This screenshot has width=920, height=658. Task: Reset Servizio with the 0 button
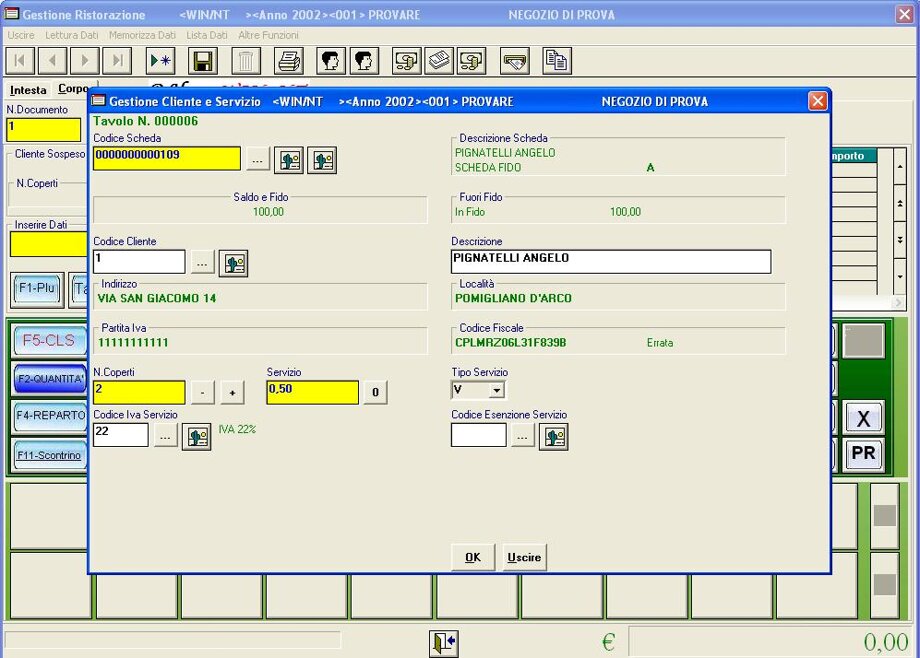[375, 393]
